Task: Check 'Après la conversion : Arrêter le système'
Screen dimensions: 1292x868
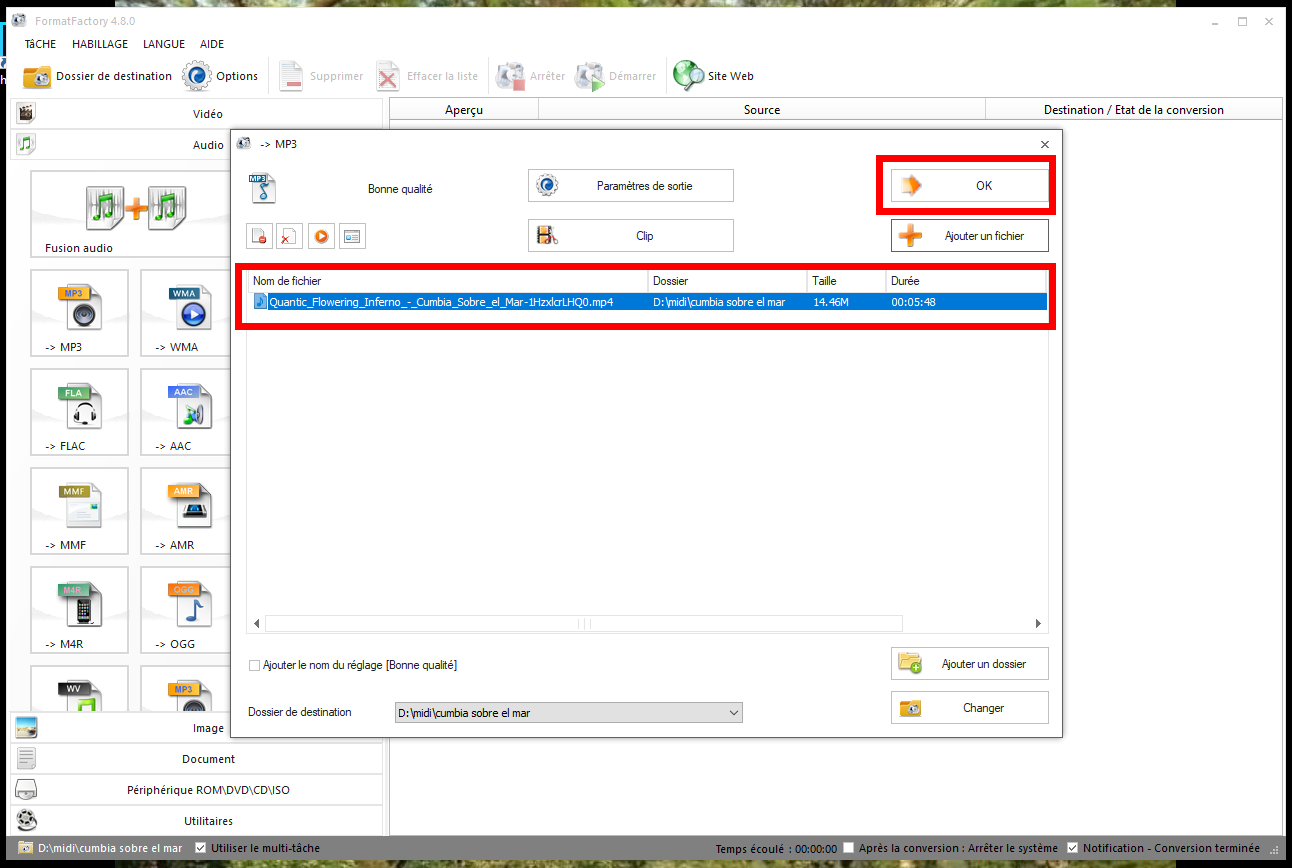Action: click(849, 848)
